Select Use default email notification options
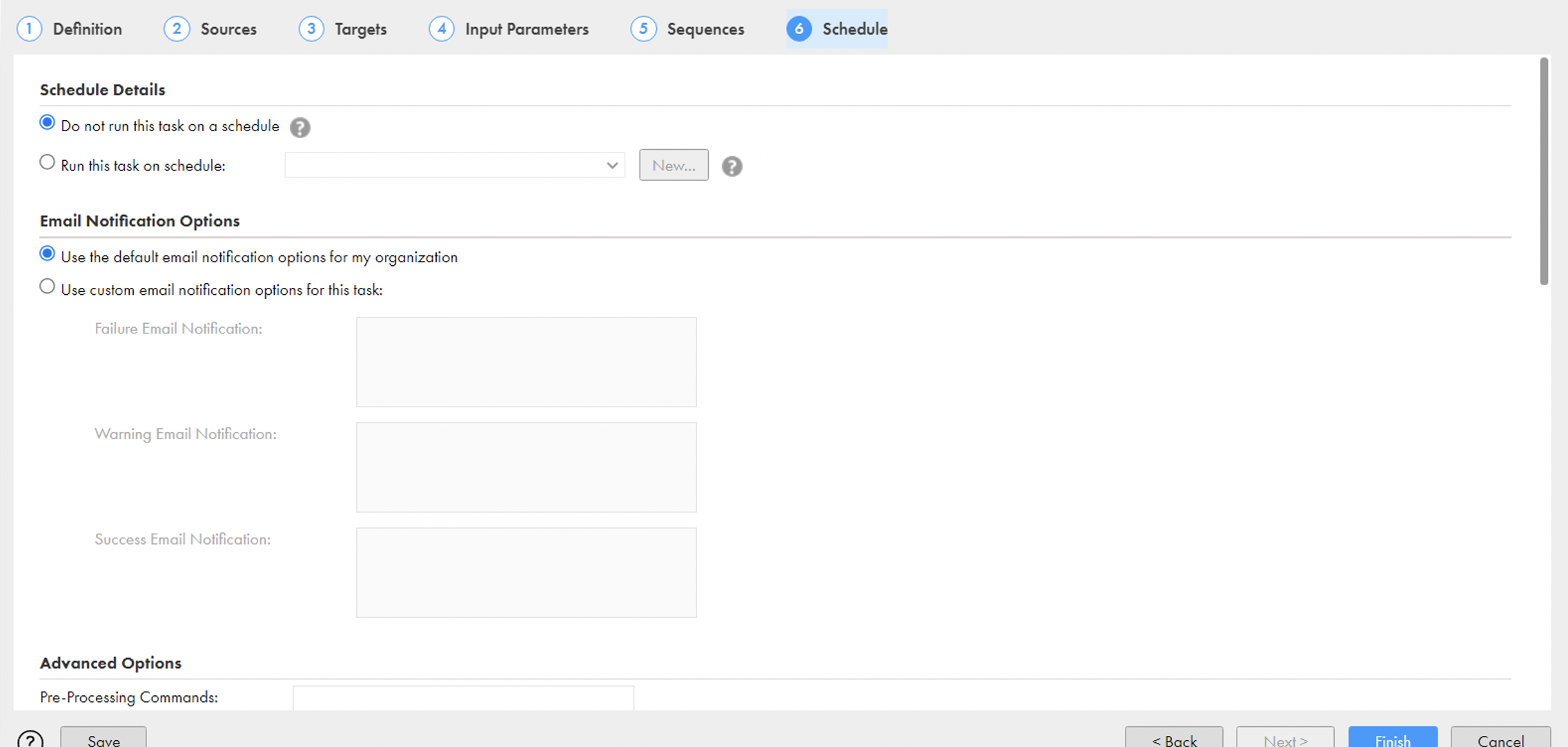The height and width of the screenshot is (747, 1568). pos(46,256)
